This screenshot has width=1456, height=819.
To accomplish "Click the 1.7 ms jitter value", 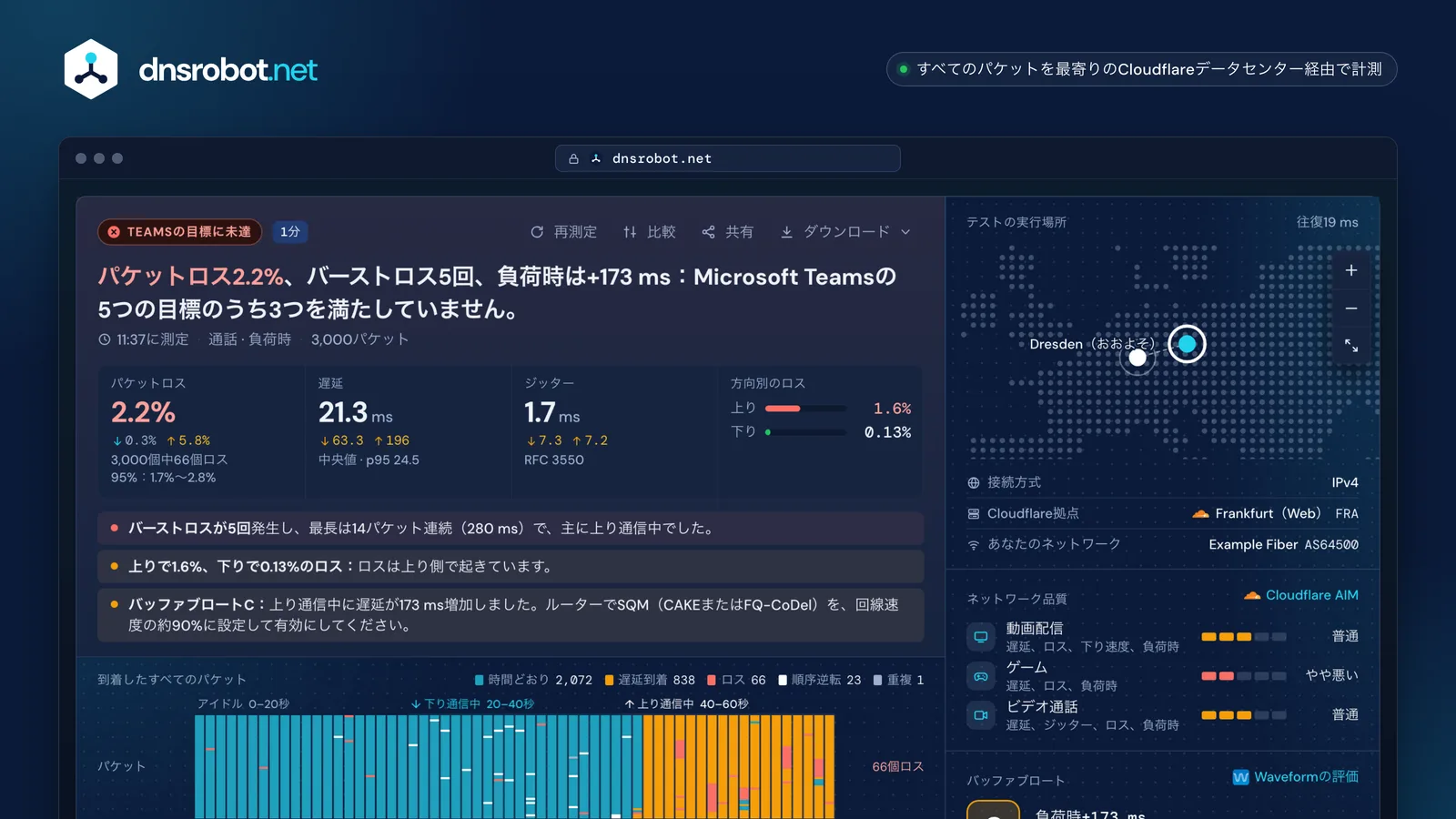I will pos(551,412).
